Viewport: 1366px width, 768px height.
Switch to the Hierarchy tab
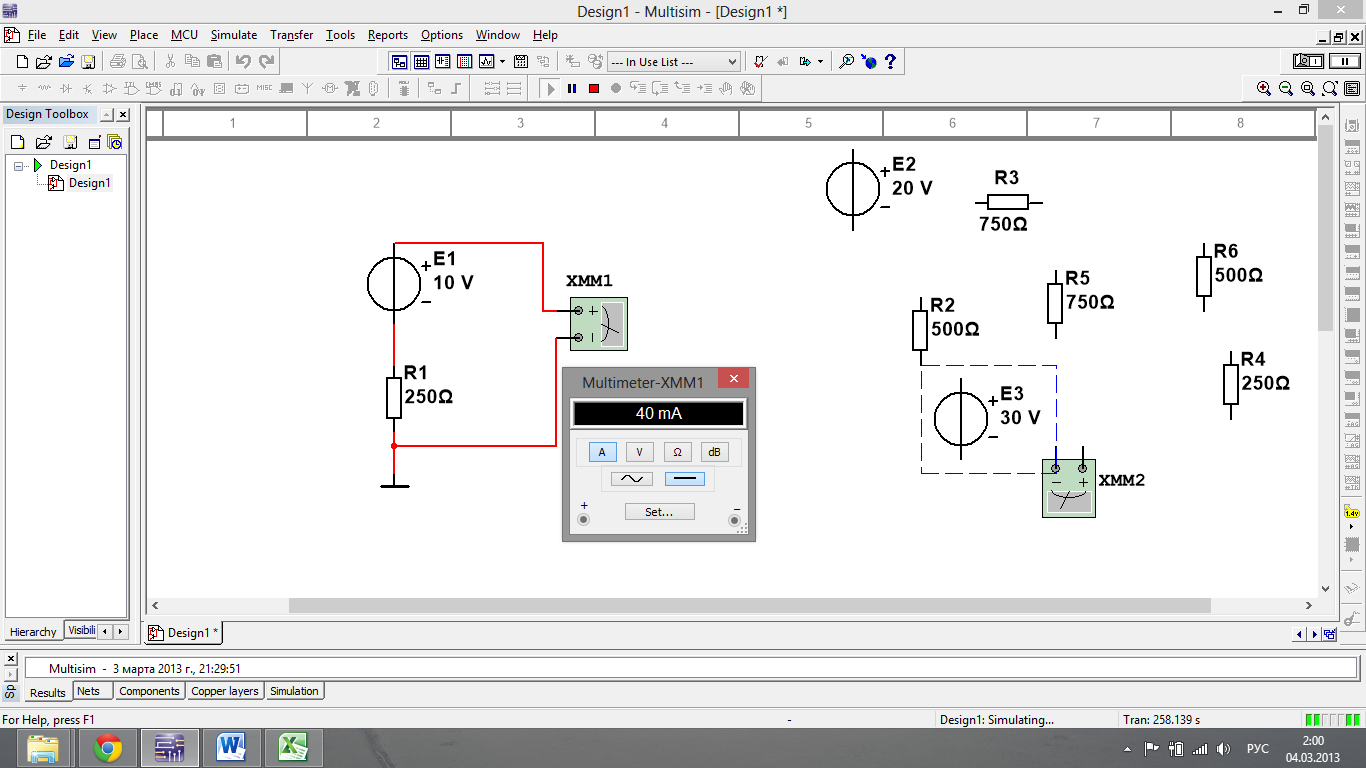point(33,632)
